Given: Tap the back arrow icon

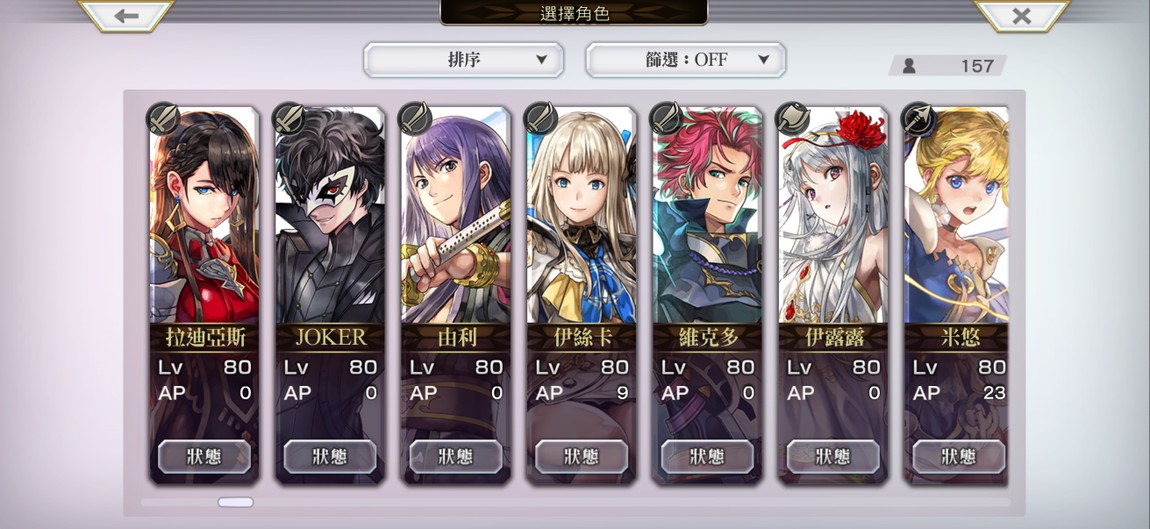Looking at the screenshot, I should click(x=126, y=15).
